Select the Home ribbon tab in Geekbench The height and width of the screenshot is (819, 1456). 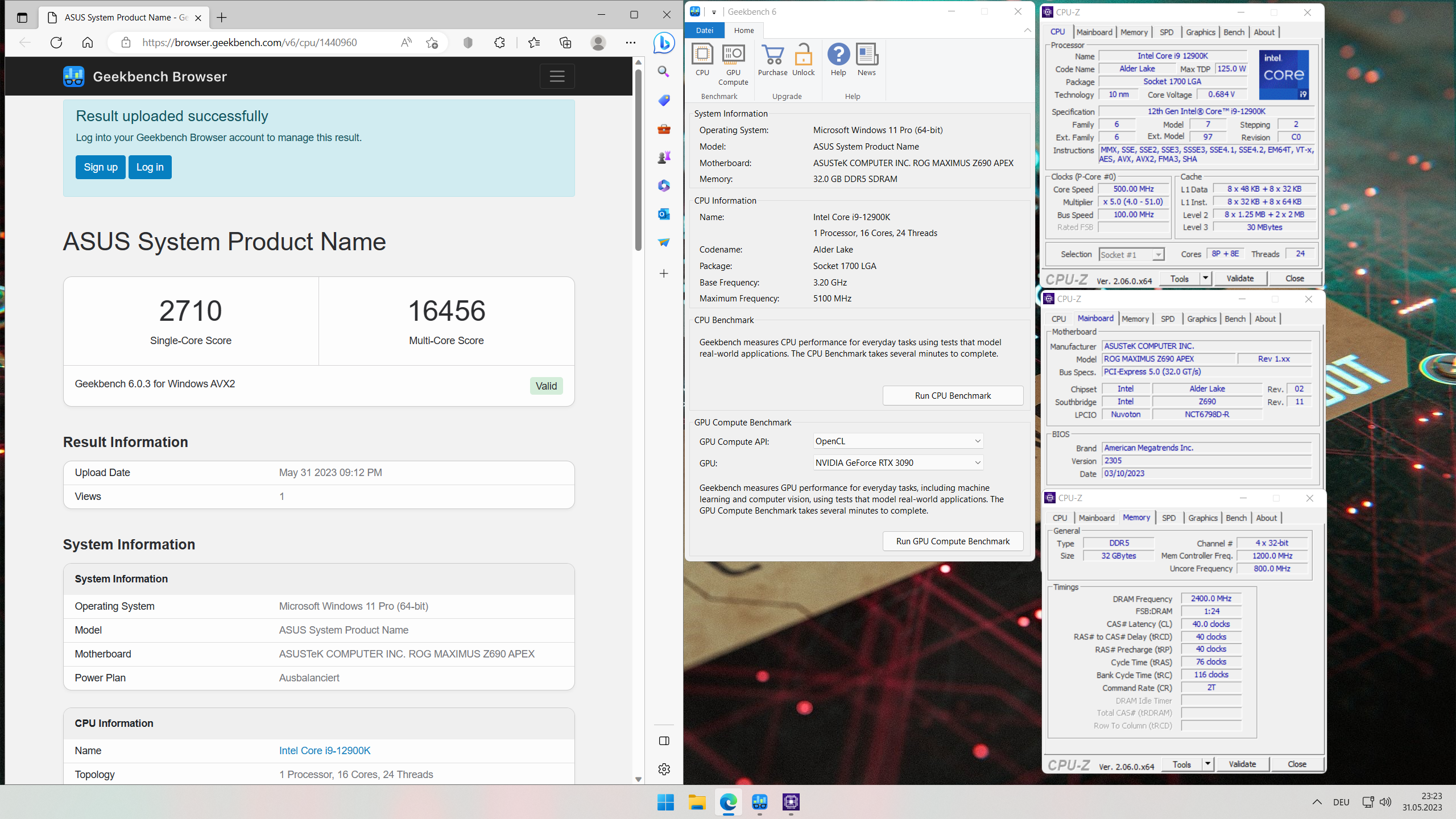click(744, 30)
